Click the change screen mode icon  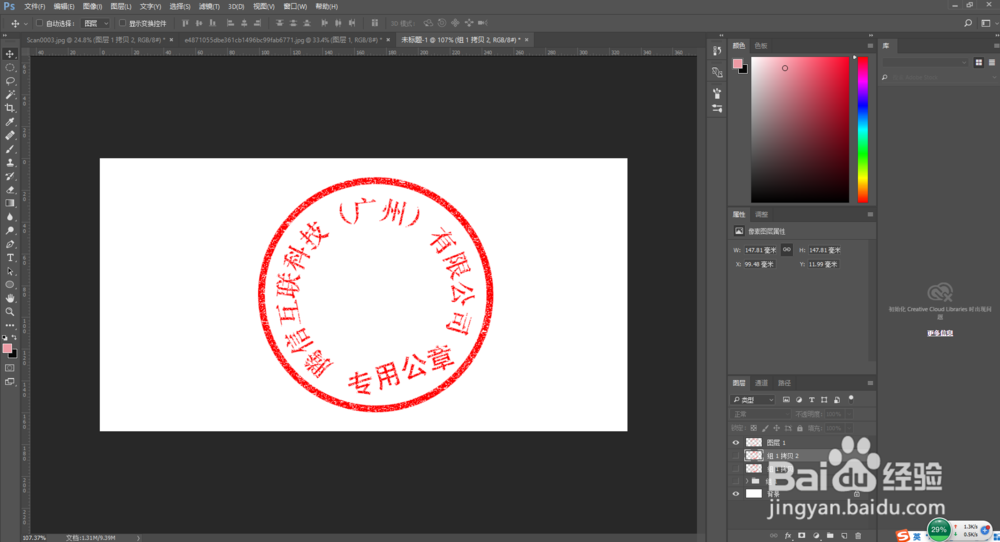click(10, 381)
